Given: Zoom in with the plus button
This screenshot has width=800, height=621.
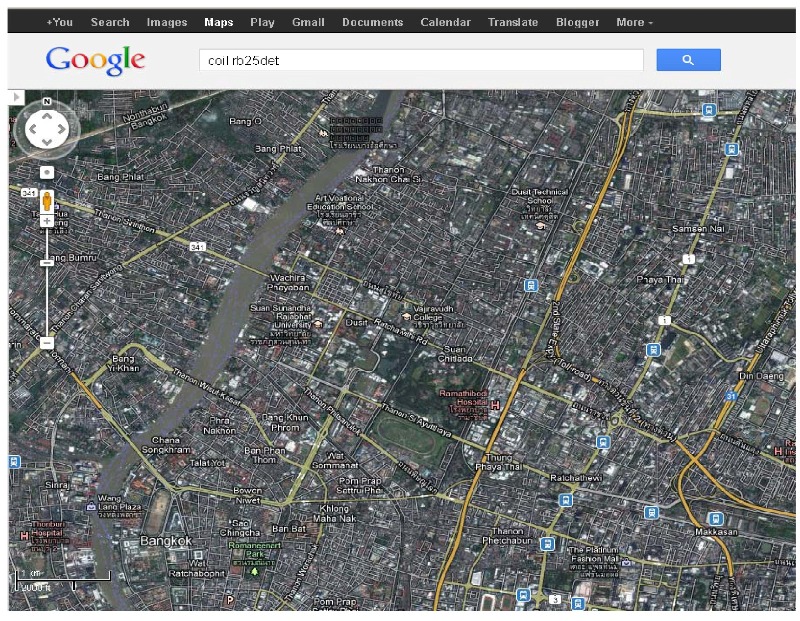Looking at the screenshot, I should [47, 221].
